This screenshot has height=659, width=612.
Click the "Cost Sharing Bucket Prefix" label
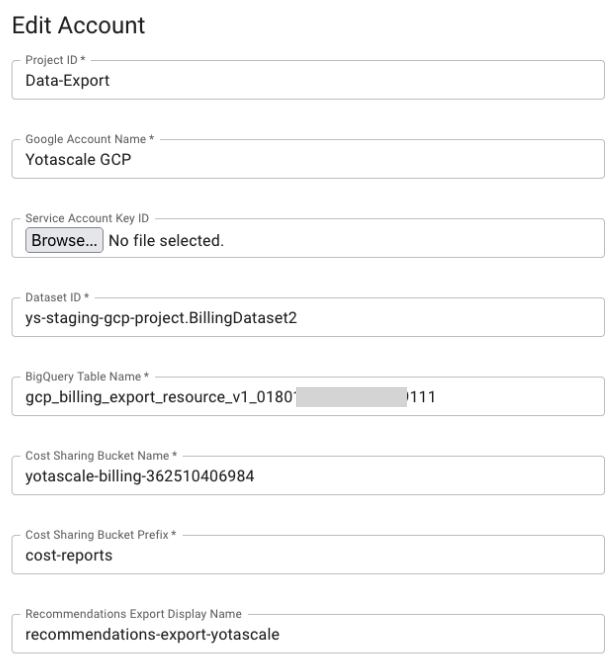tap(100, 534)
